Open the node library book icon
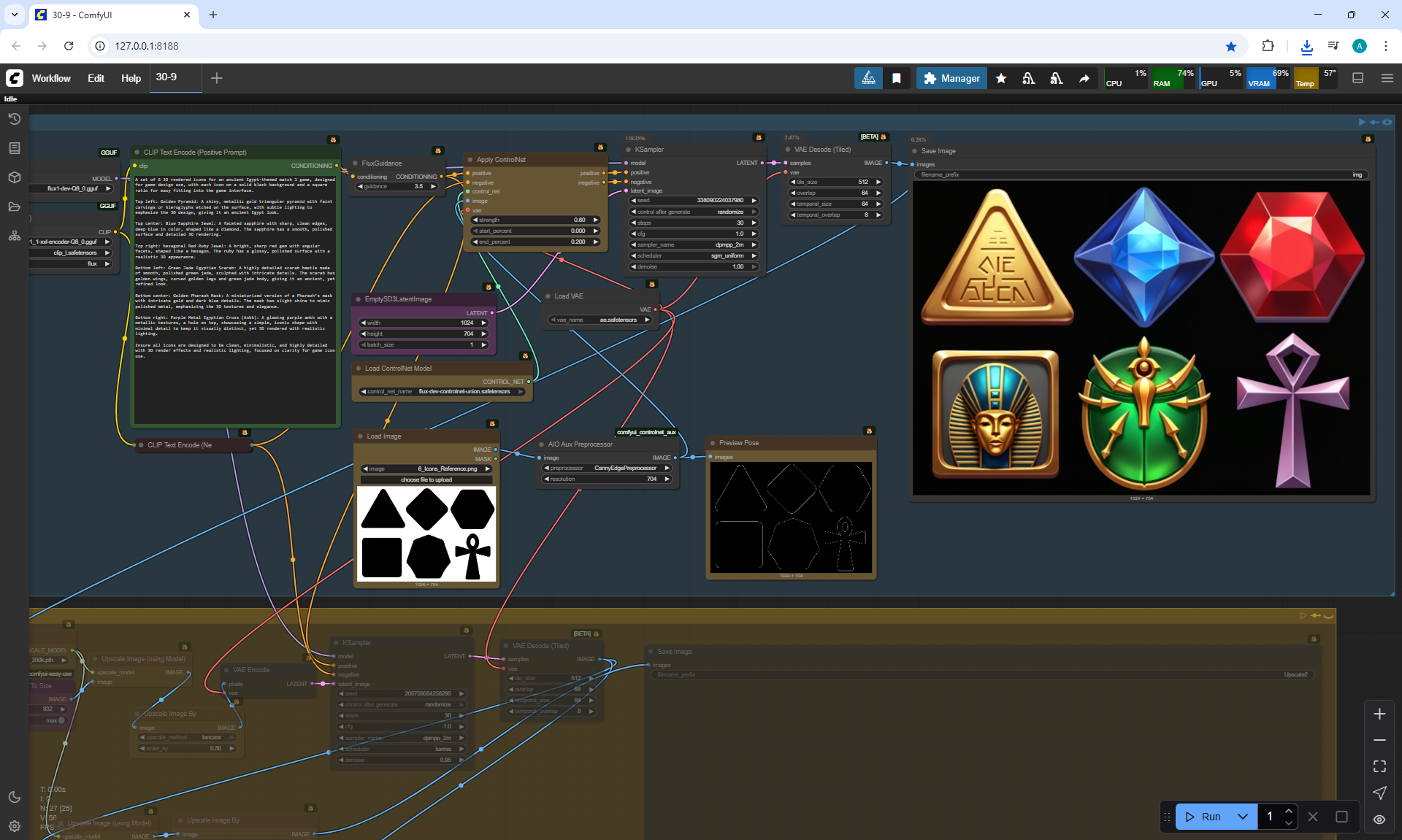The height and width of the screenshot is (840, 1402). pyautogui.click(x=14, y=148)
